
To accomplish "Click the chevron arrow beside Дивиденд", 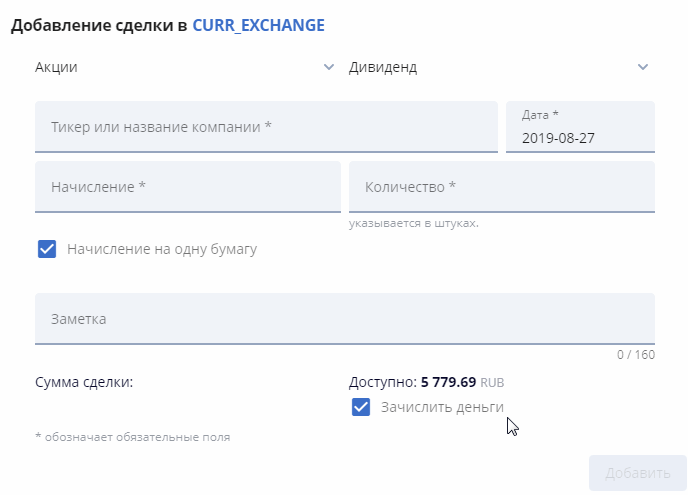I will (x=643, y=68).
